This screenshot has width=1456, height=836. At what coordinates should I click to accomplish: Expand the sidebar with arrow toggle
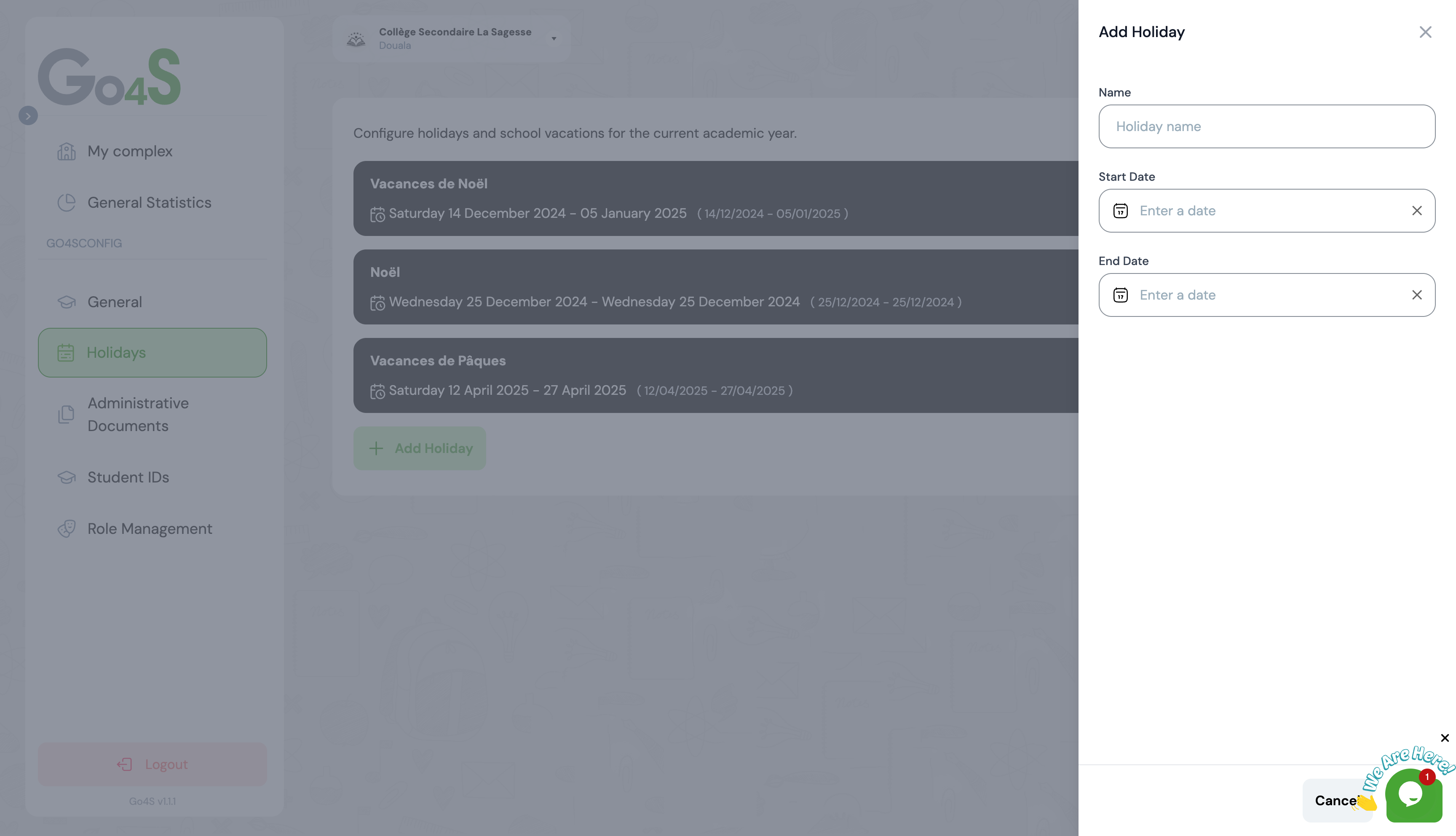click(x=27, y=116)
